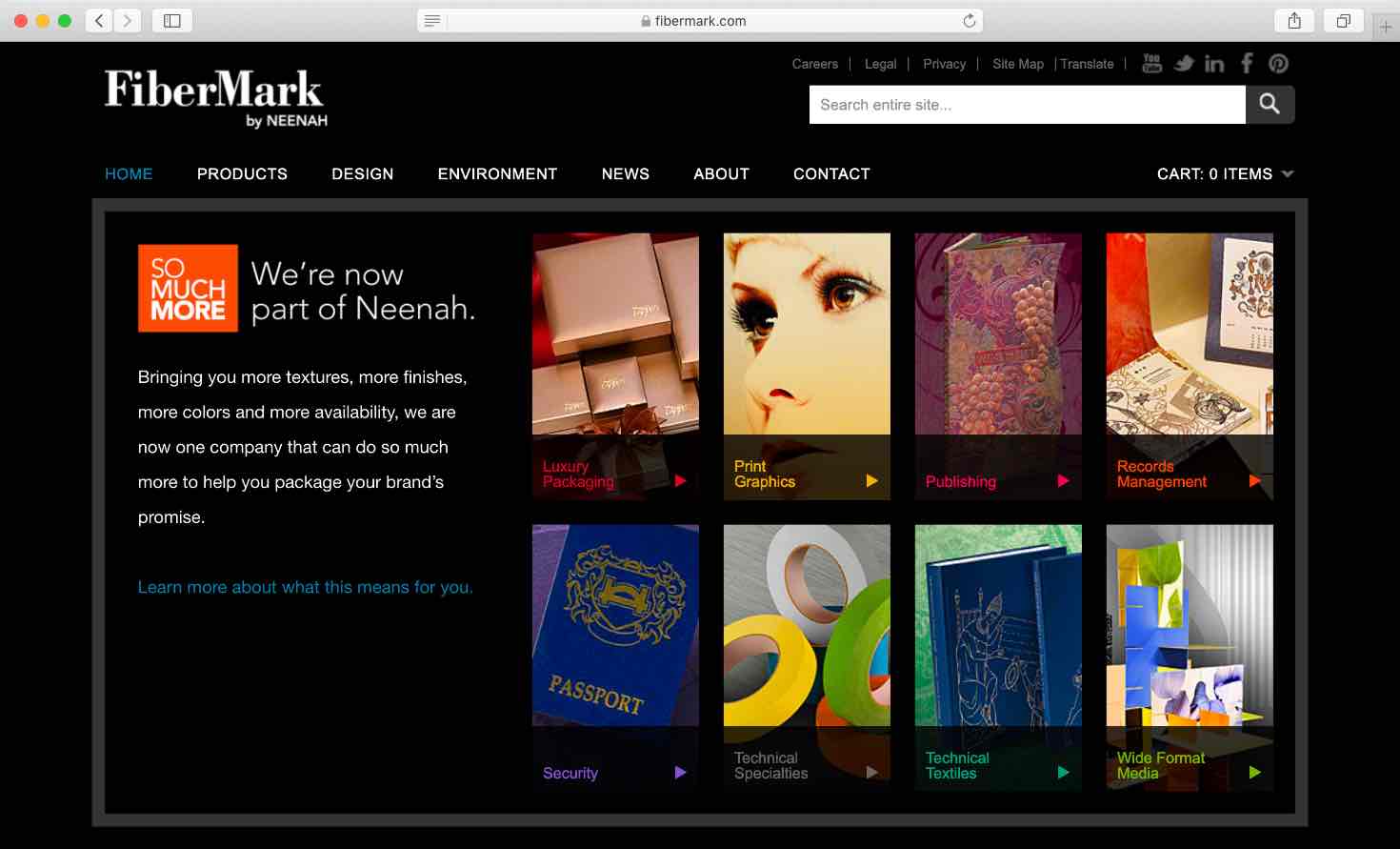1400x849 pixels.
Task: Open the PRODUCTS menu
Action: tap(242, 174)
